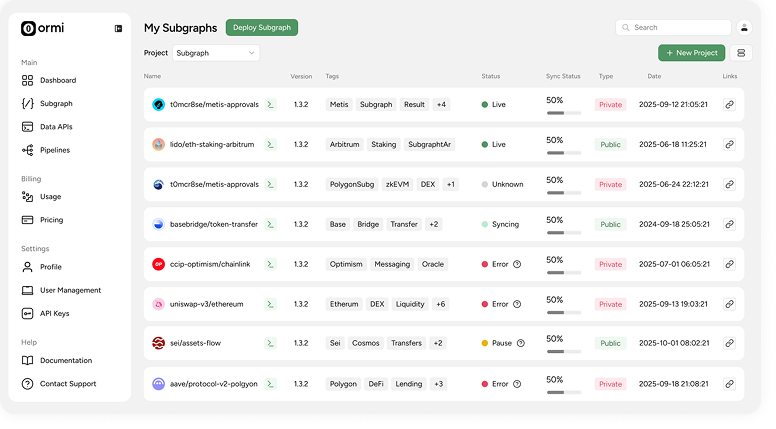The image size is (776, 429).
Task: Click the lido/eth-staking-arbitrum logo
Action: pos(158,144)
